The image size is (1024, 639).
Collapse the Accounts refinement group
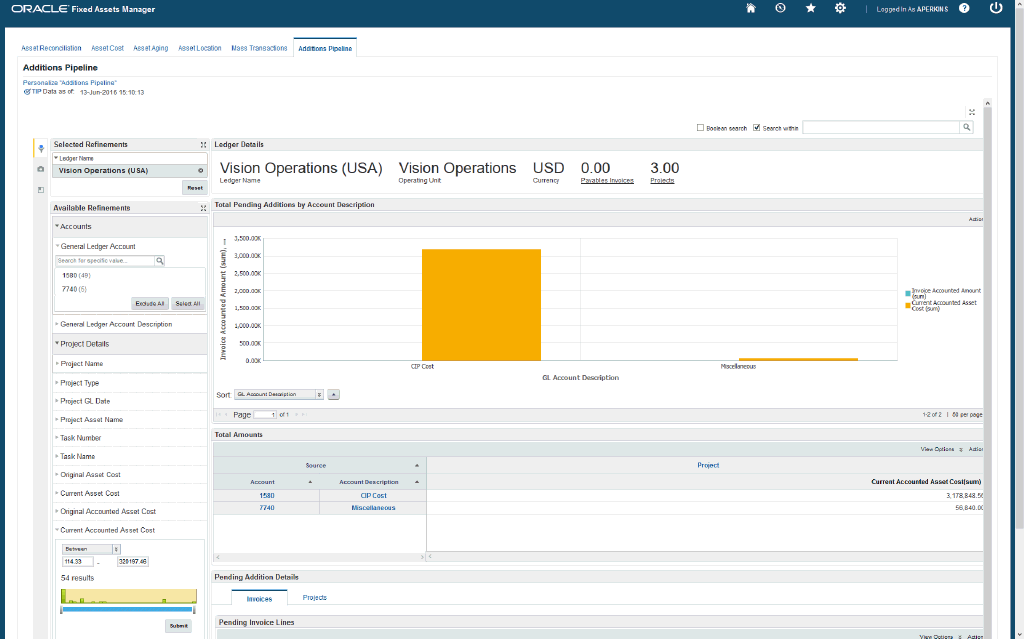pyautogui.click(x=57, y=227)
